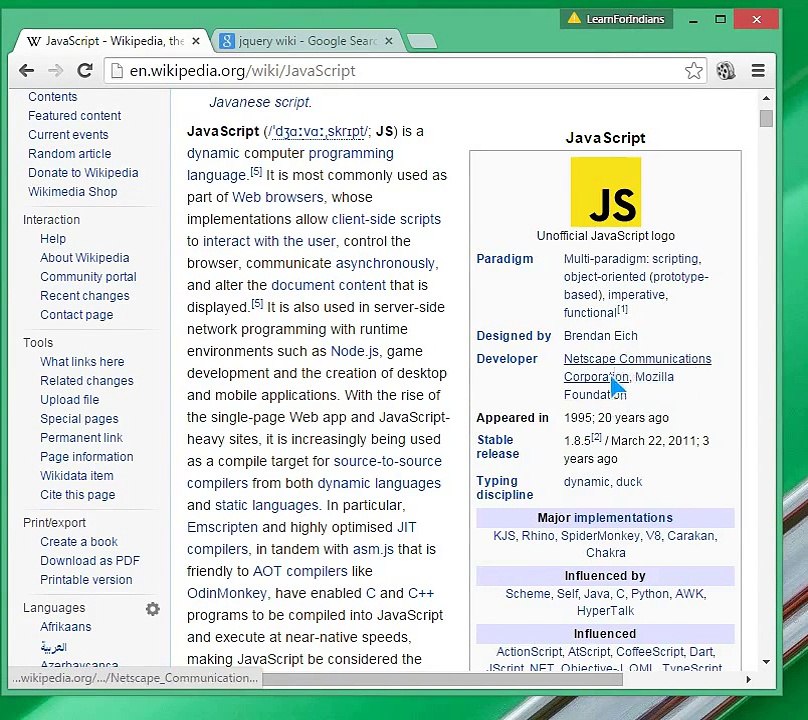Screen dimensions: 808x720
Task: Open the Chrome hamburger menu
Action: [x=758, y=71]
